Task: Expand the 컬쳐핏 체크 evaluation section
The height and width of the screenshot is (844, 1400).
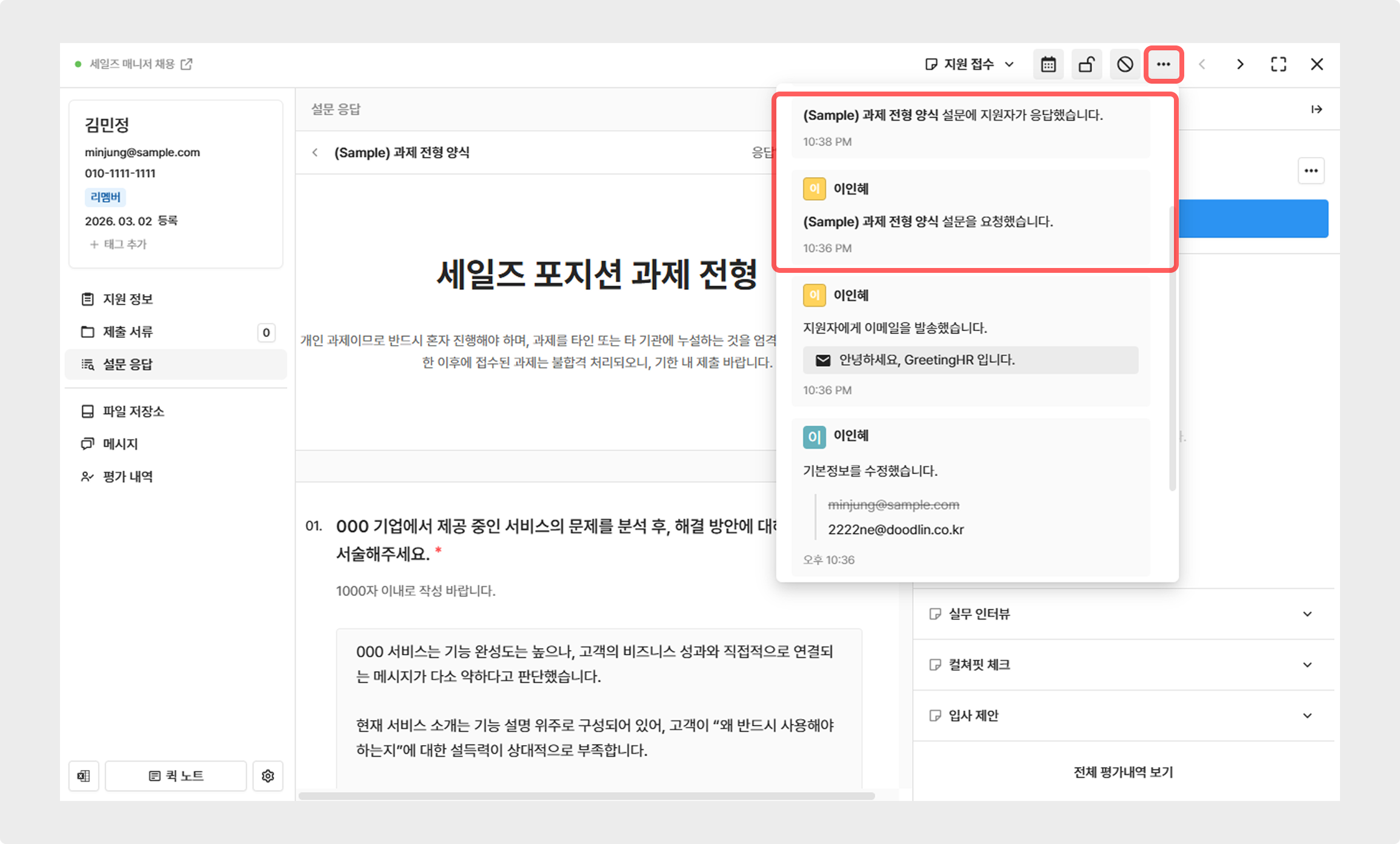Action: tap(1124, 665)
